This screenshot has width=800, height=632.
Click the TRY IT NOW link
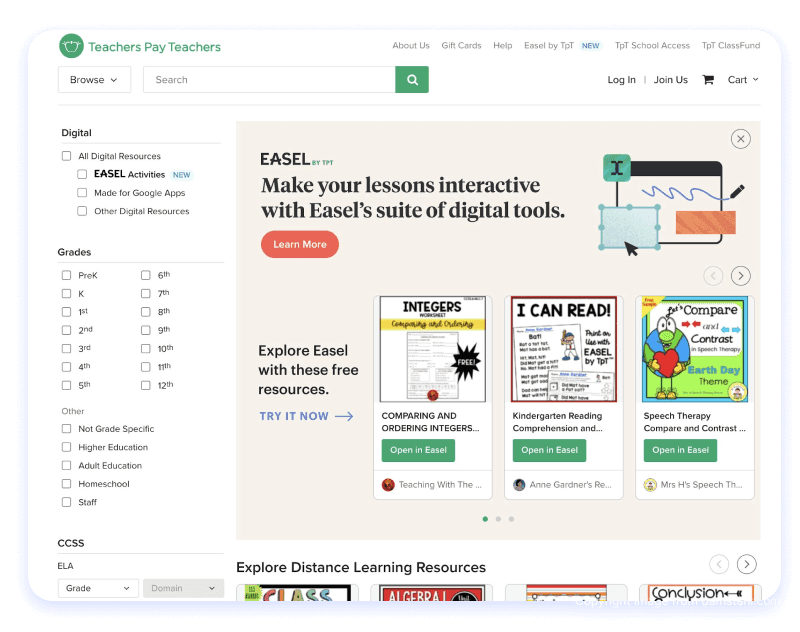(x=306, y=416)
